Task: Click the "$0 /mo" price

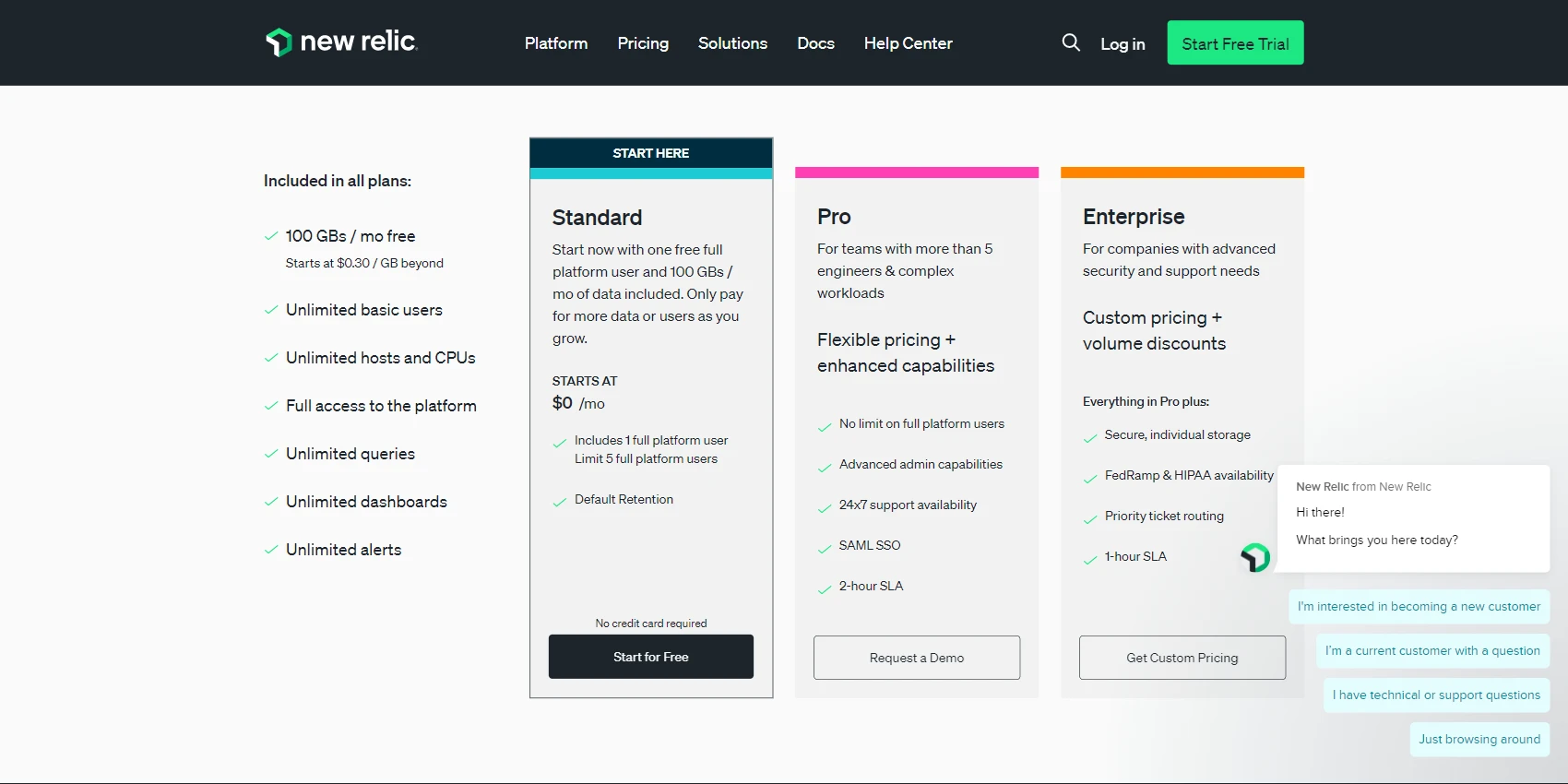Action: pos(578,403)
